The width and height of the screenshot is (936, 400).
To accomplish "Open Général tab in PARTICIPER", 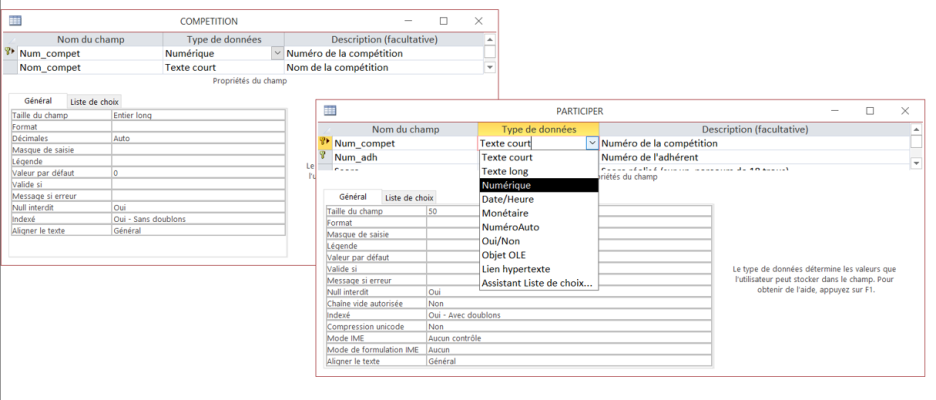I will (352, 196).
